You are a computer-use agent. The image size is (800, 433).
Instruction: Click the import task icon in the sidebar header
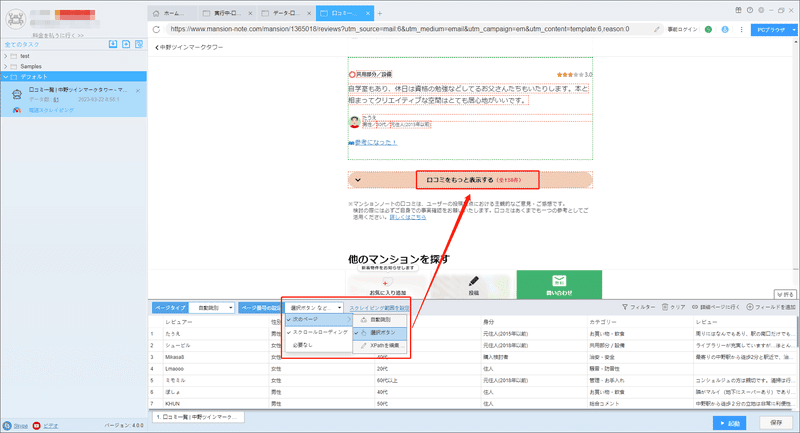tap(113, 44)
